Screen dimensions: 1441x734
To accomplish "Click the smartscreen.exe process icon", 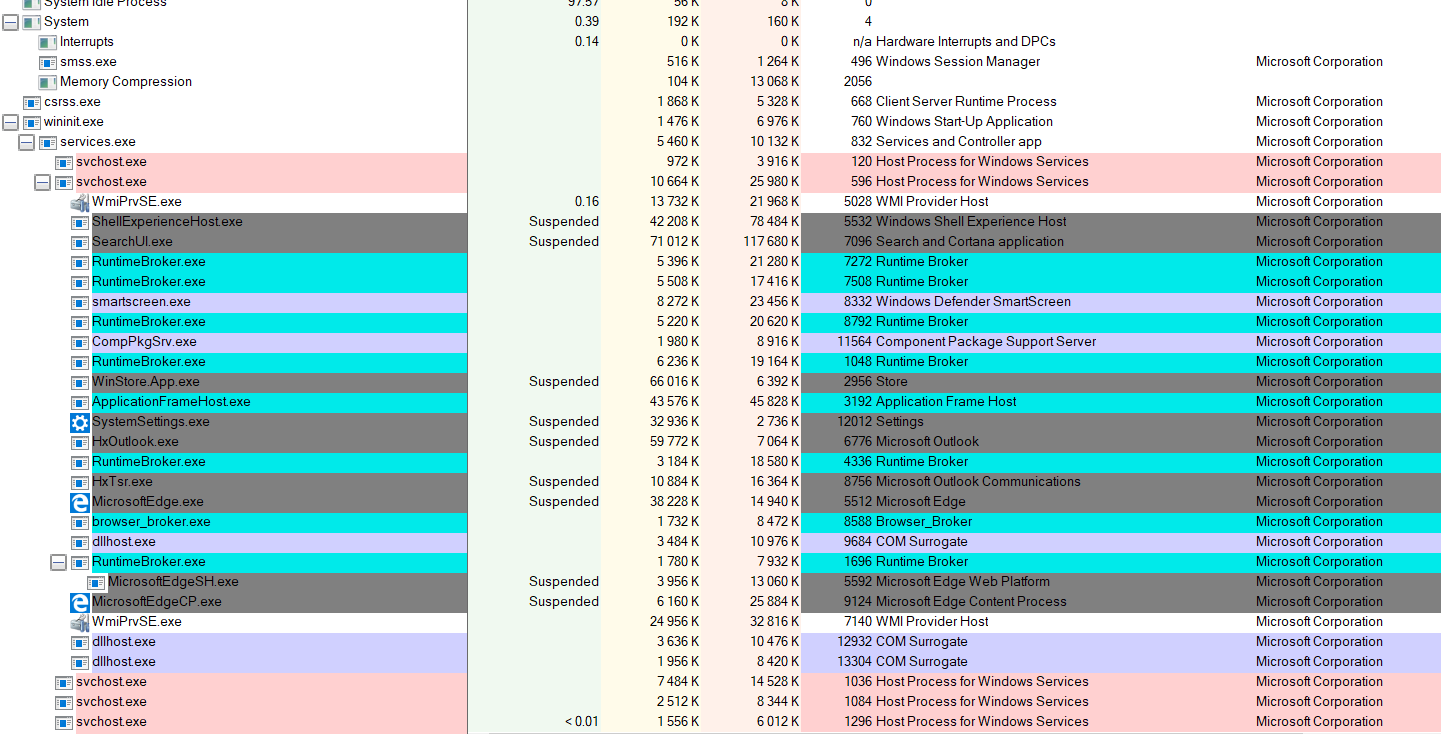I will (80, 302).
